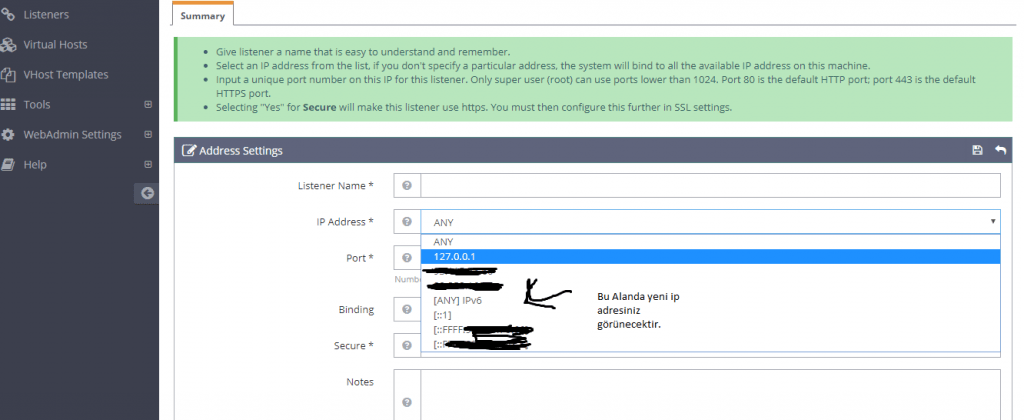Click the help icon beside Notes
This screenshot has width=1024, height=420.
(x=407, y=402)
